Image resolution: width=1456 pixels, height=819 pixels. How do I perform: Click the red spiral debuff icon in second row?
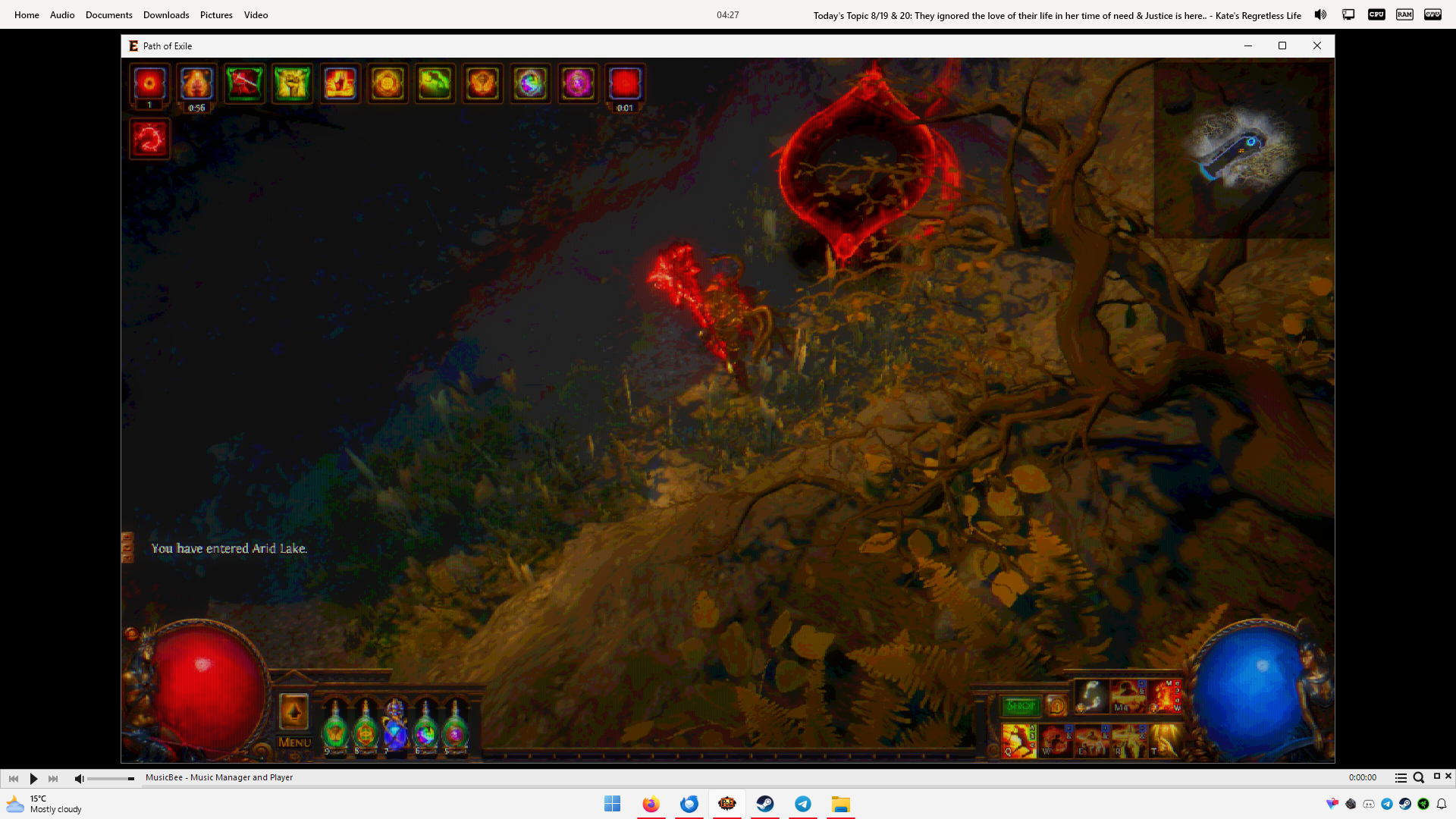point(149,139)
